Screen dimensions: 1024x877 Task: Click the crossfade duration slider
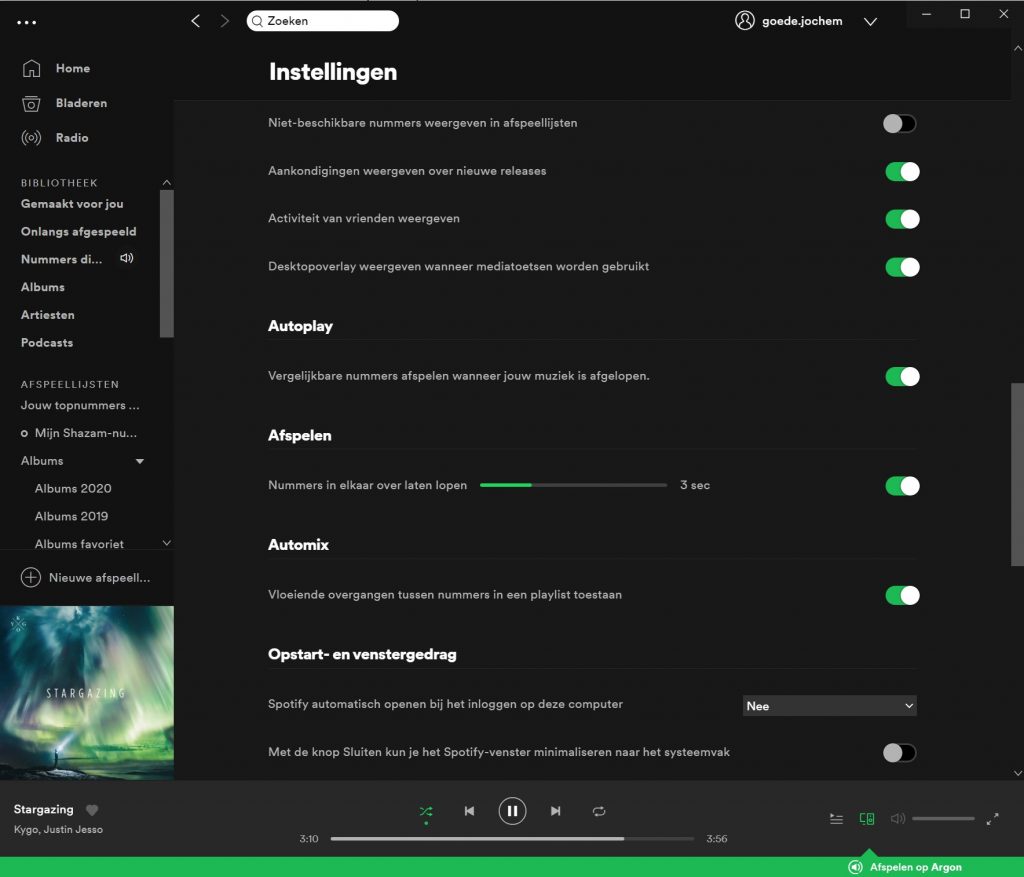coord(573,485)
